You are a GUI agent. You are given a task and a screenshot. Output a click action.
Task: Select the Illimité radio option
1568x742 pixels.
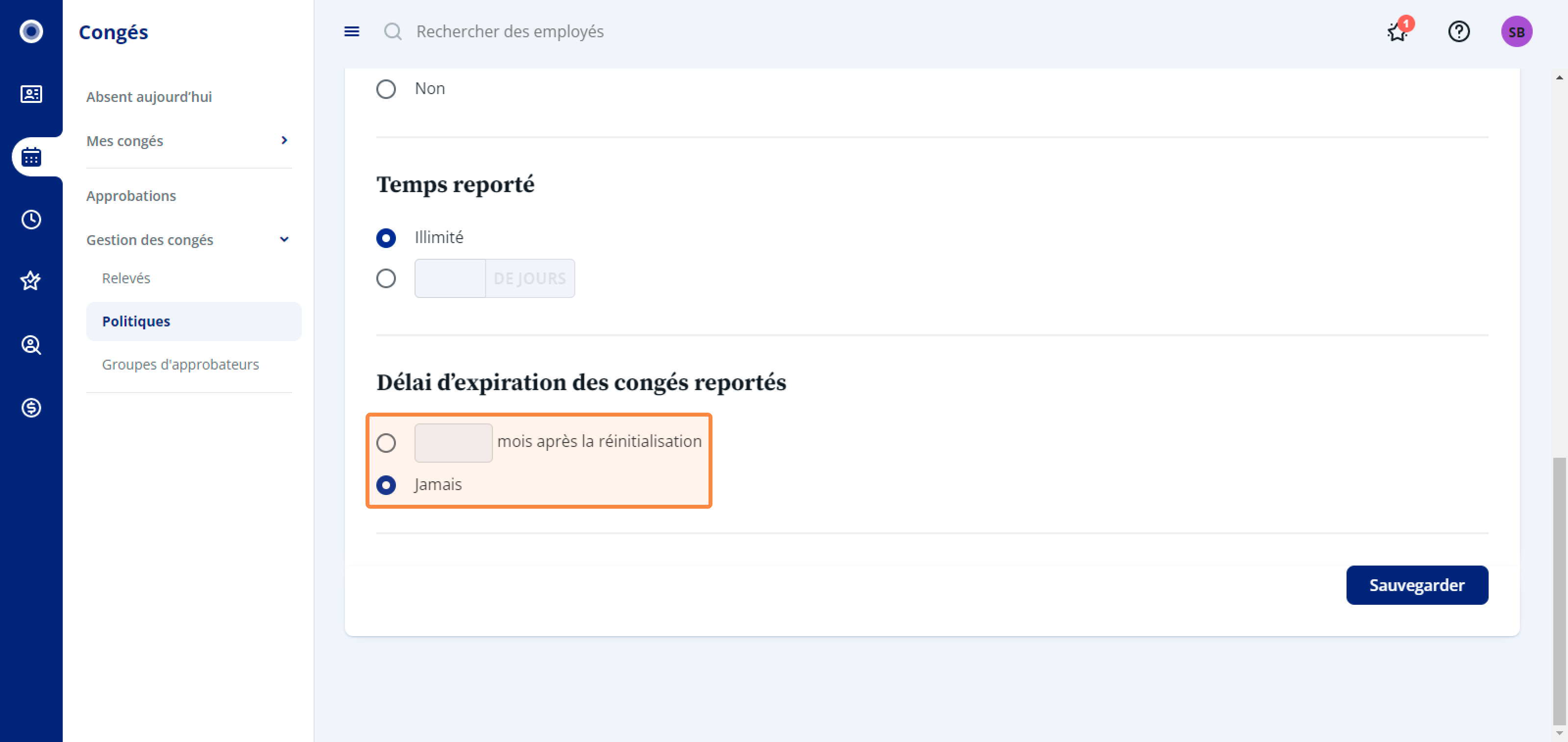(386, 238)
